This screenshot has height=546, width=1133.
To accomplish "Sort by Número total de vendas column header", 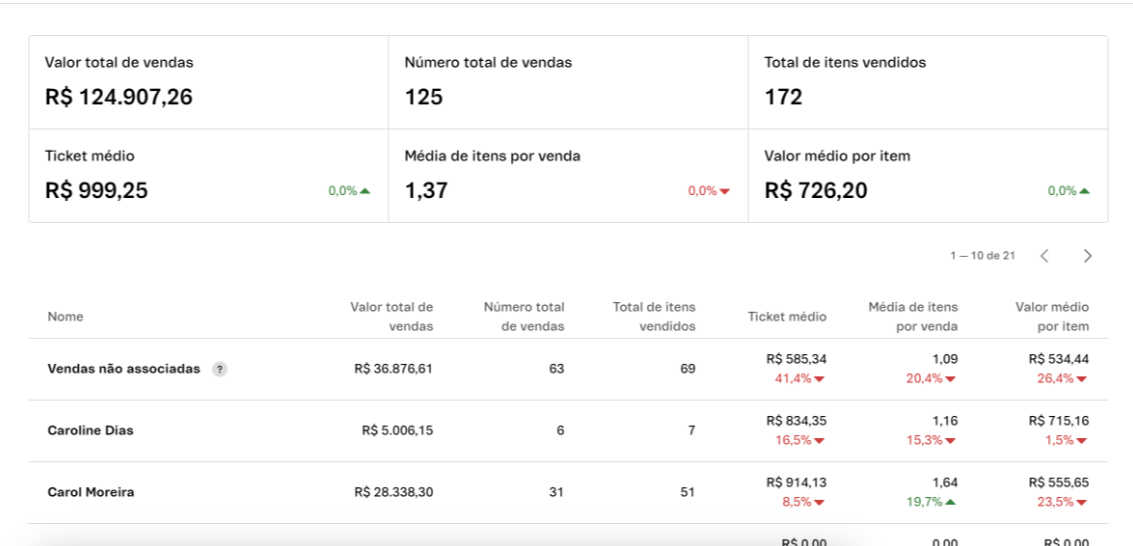I will click(524, 316).
